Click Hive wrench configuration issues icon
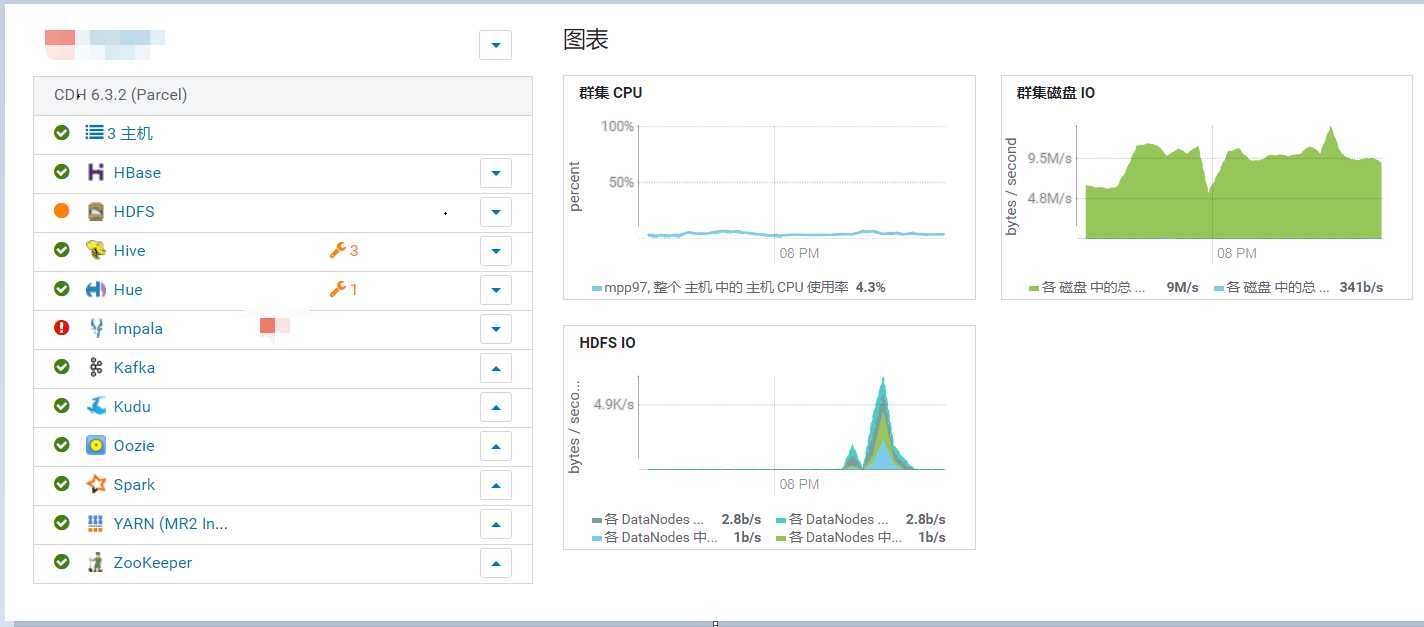Image resolution: width=1424 pixels, height=627 pixels. point(337,250)
